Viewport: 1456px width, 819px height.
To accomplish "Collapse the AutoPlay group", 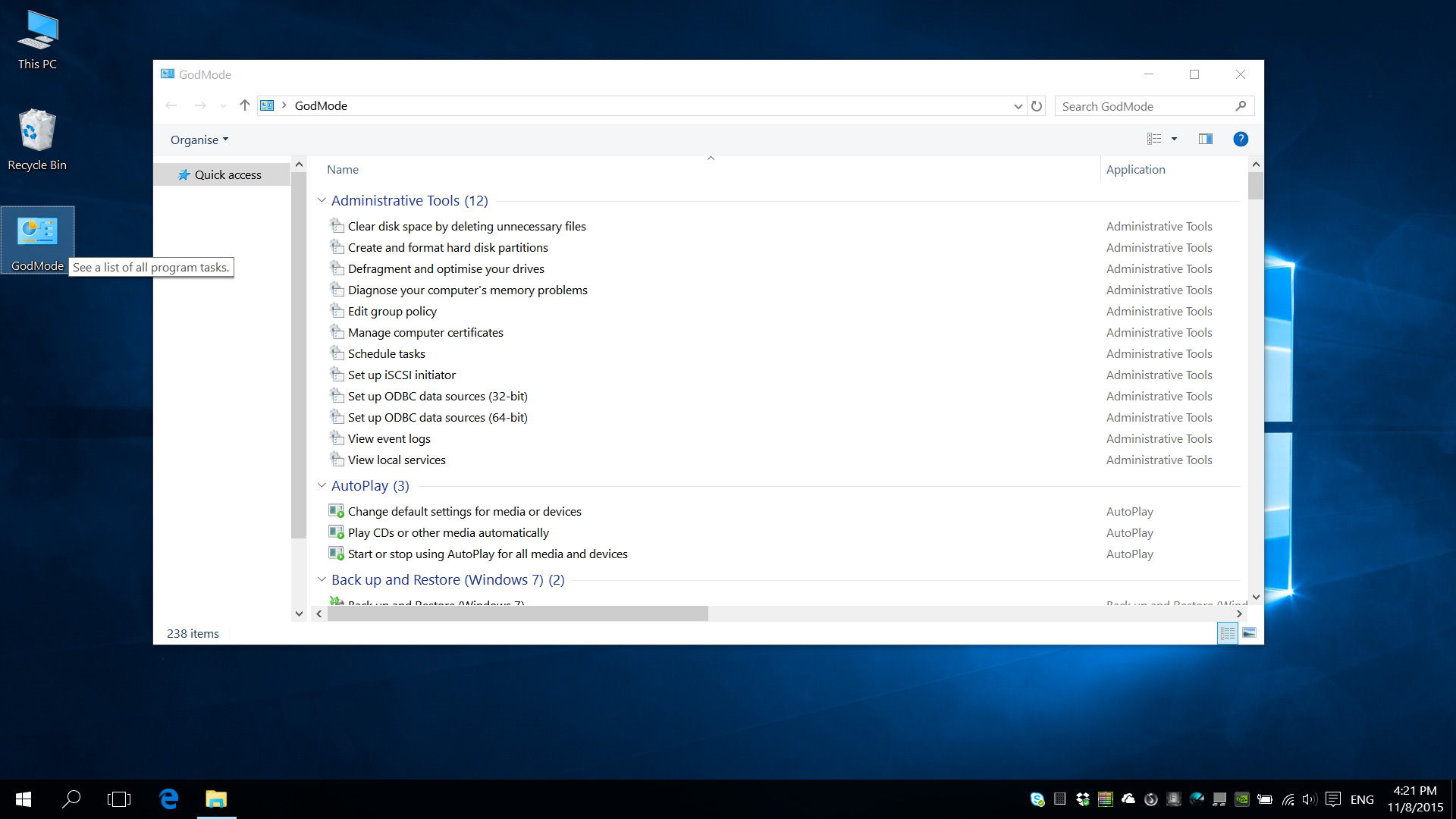I will coord(322,485).
